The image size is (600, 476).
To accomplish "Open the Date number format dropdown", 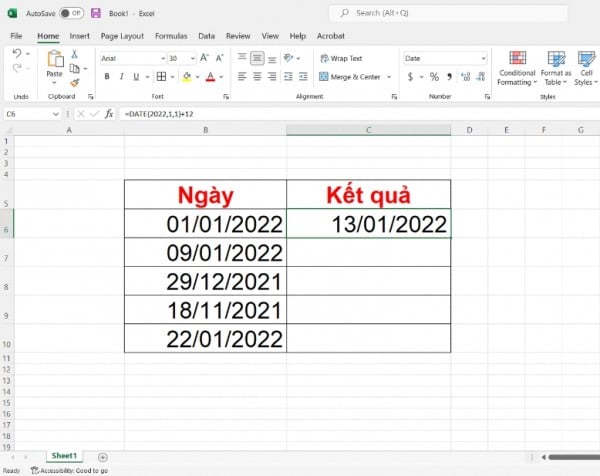I will pos(483,59).
